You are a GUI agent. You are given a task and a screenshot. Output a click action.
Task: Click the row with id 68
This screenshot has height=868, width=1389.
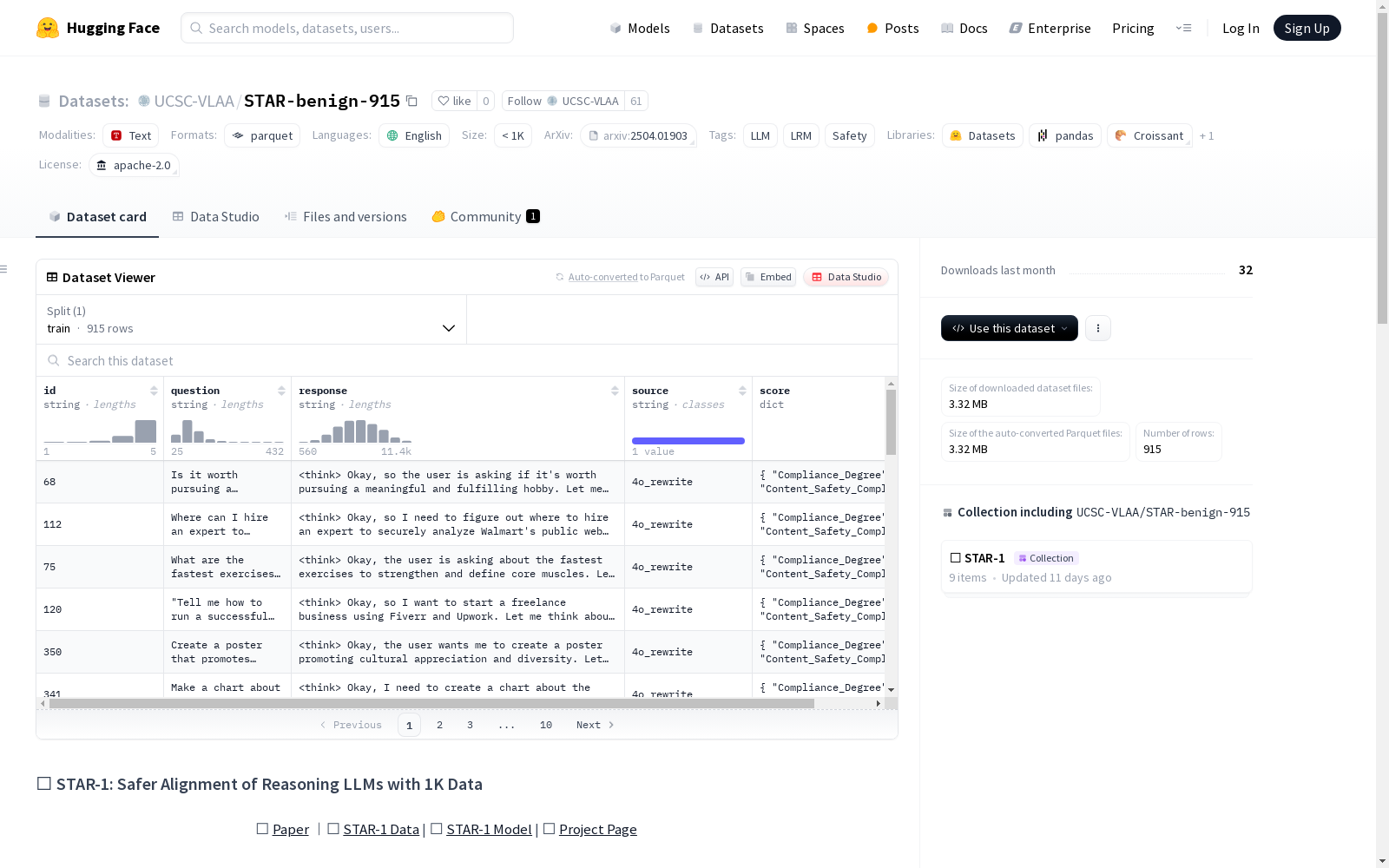460,482
